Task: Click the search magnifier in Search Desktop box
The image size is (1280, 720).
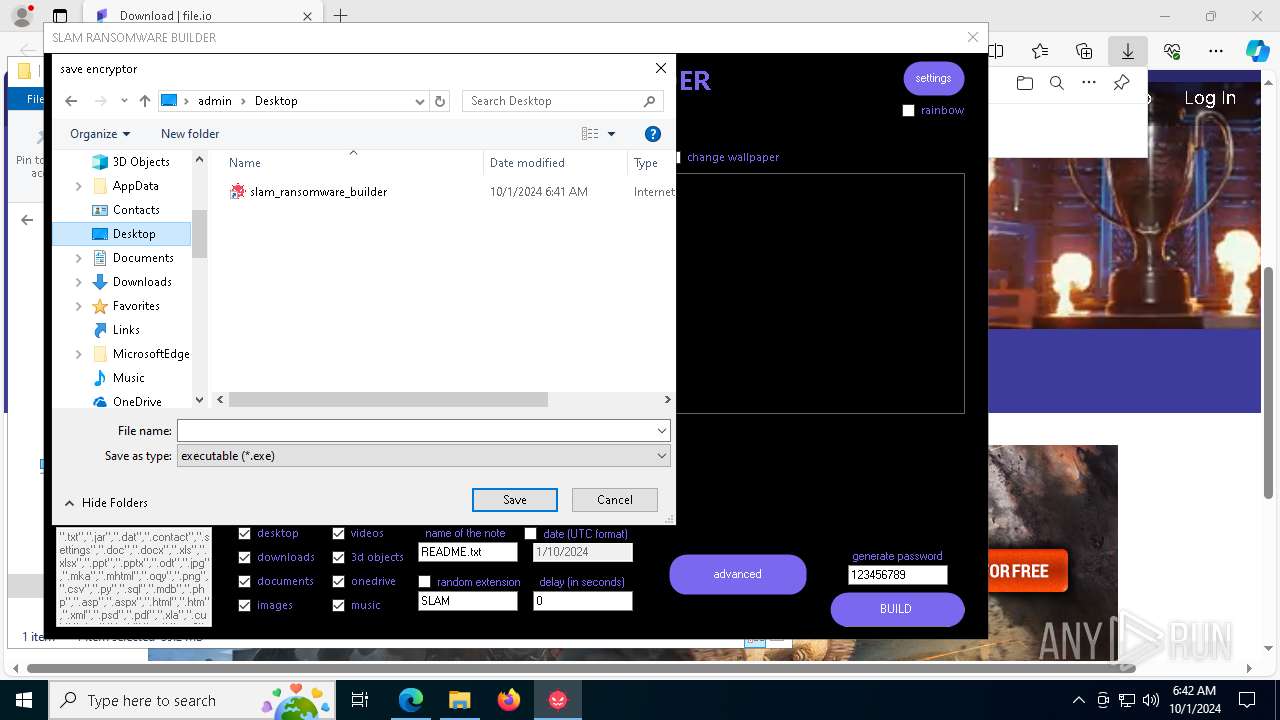Action: coord(650,101)
